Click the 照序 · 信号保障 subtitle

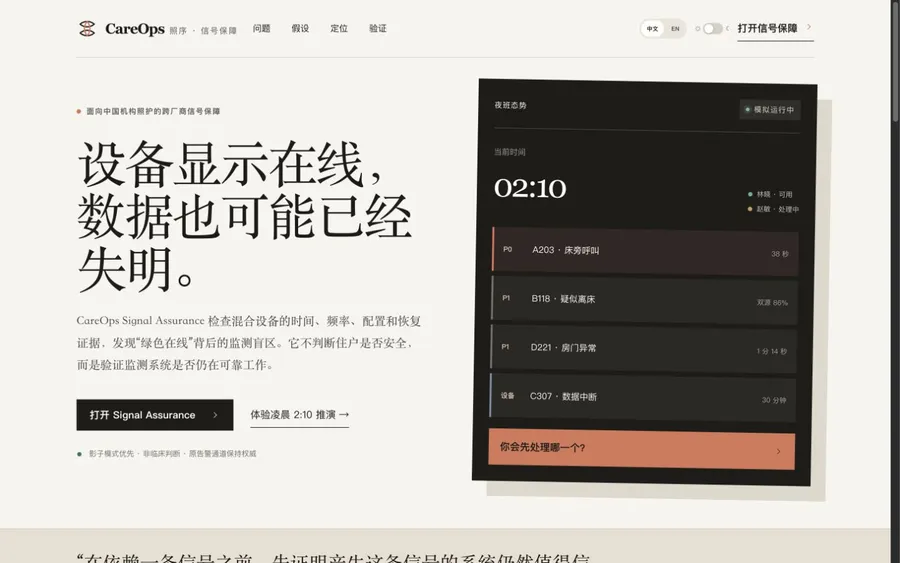click(203, 31)
